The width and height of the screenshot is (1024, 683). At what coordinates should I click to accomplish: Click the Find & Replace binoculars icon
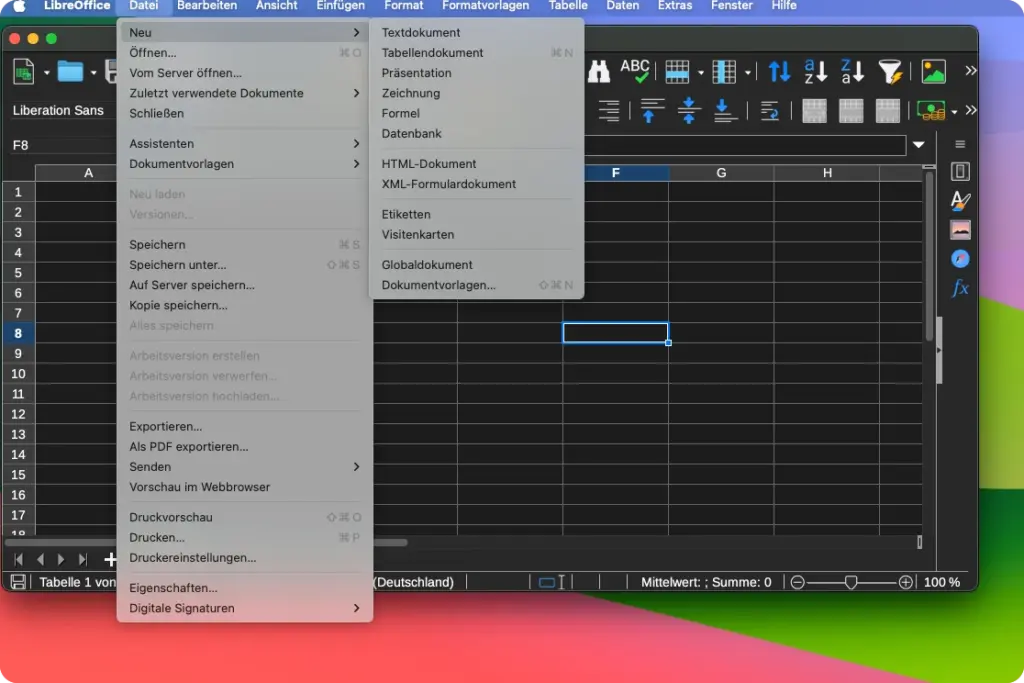click(598, 71)
